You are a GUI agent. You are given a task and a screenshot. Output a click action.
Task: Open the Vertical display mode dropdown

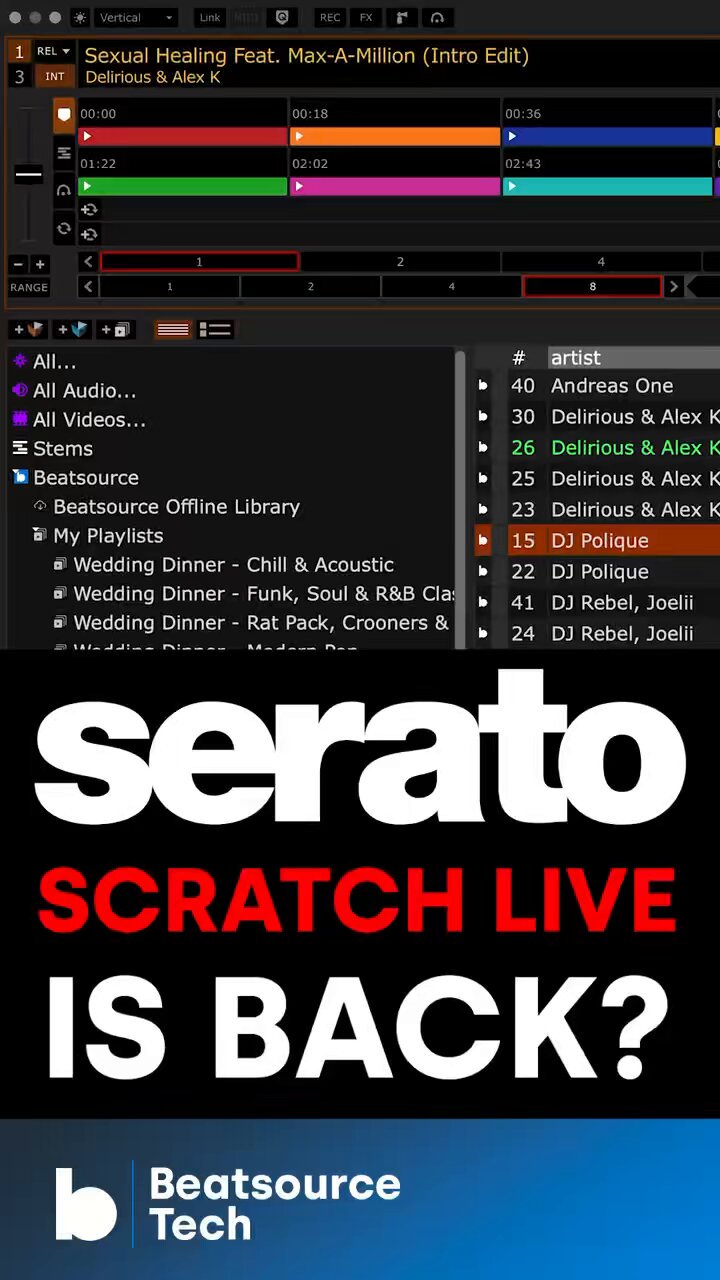136,17
